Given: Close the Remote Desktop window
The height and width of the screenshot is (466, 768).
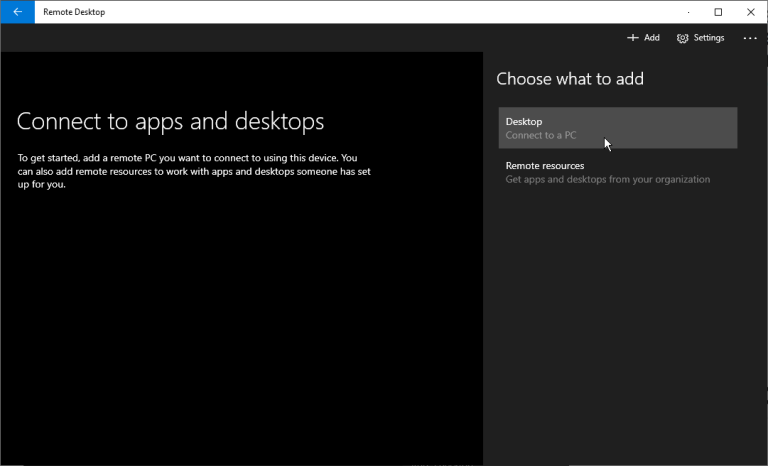Looking at the screenshot, I should pyautogui.click(x=750, y=12).
